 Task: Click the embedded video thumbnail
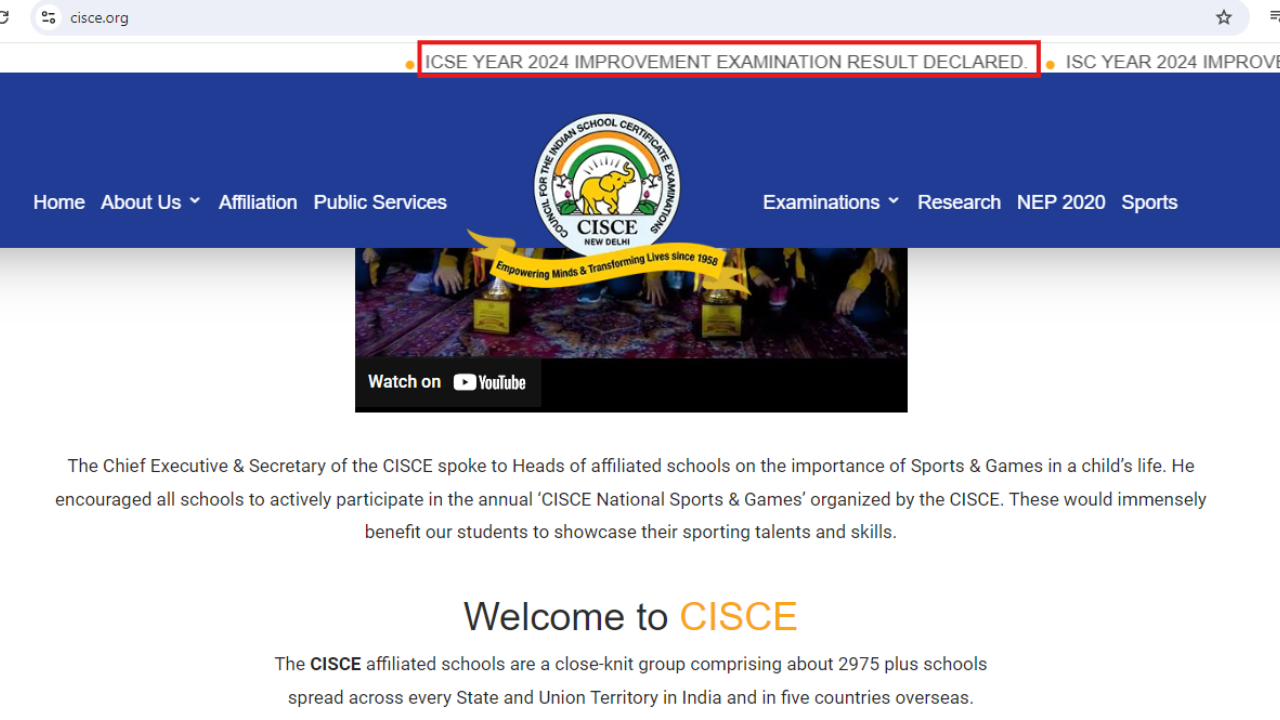(x=631, y=310)
